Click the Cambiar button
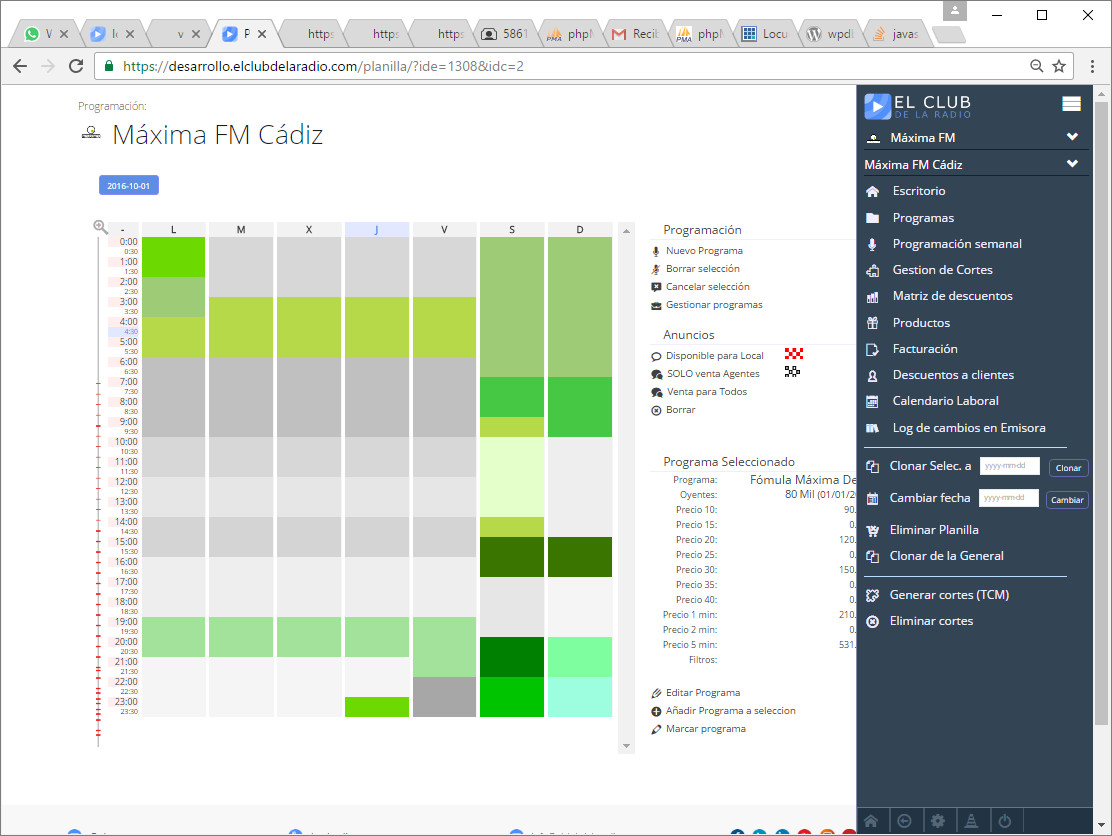The height and width of the screenshot is (836, 1112). [1067, 500]
